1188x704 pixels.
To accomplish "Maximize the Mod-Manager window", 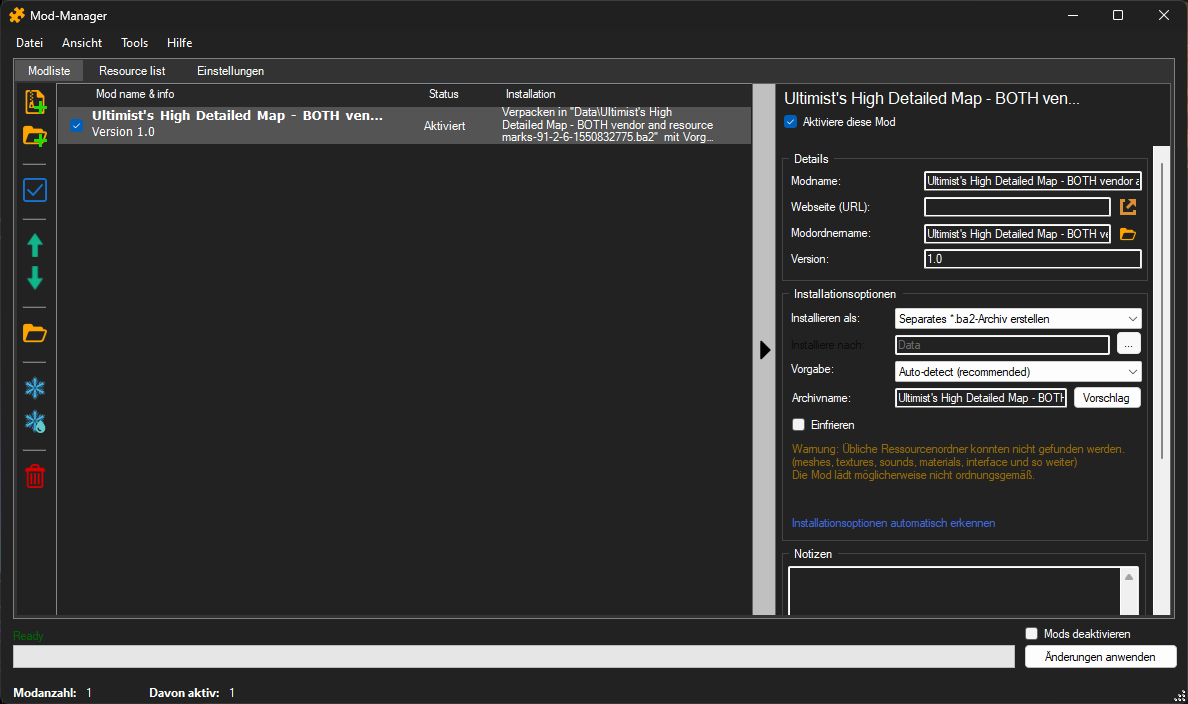I will pyautogui.click(x=1118, y=15).
